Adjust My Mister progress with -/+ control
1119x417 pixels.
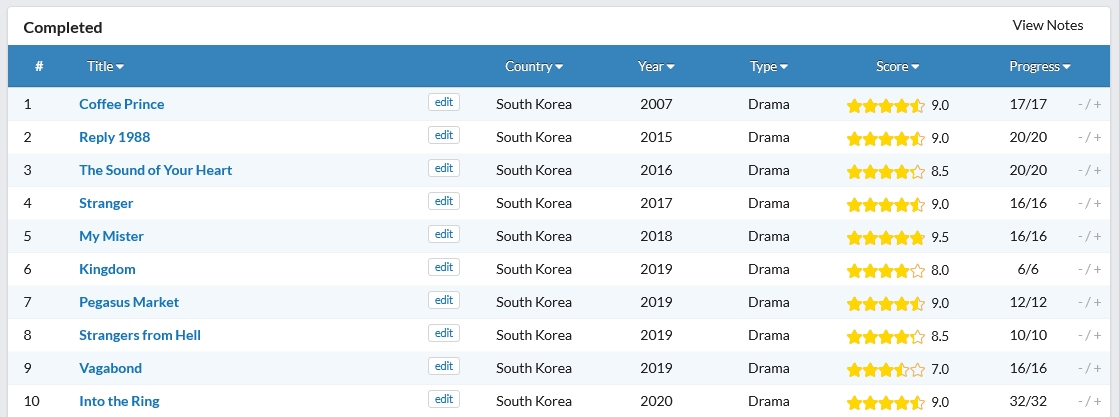1089,236
